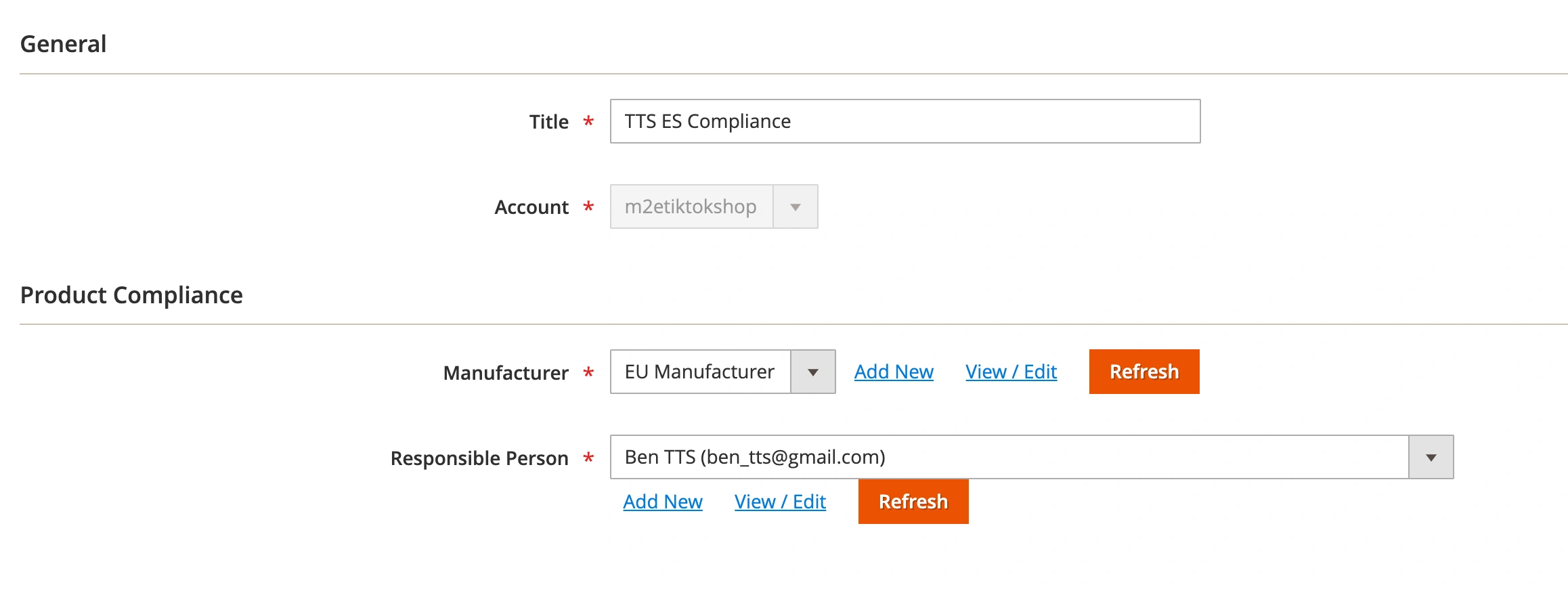
Task: Open the Account dropdown showing m2etiktokshop
Action: 691,206
